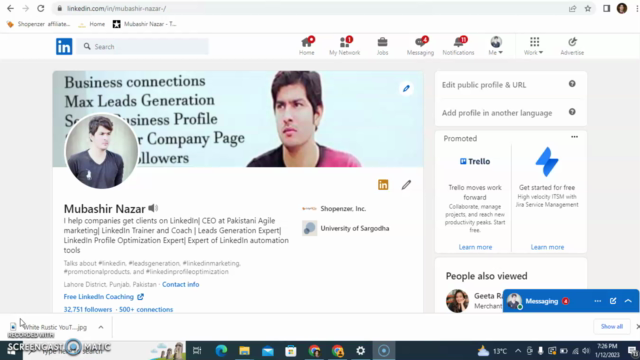Play the name pronunciation speaker icon
Image resolution: width=640 pixels, height=360 pixels.
click(153, 209)
